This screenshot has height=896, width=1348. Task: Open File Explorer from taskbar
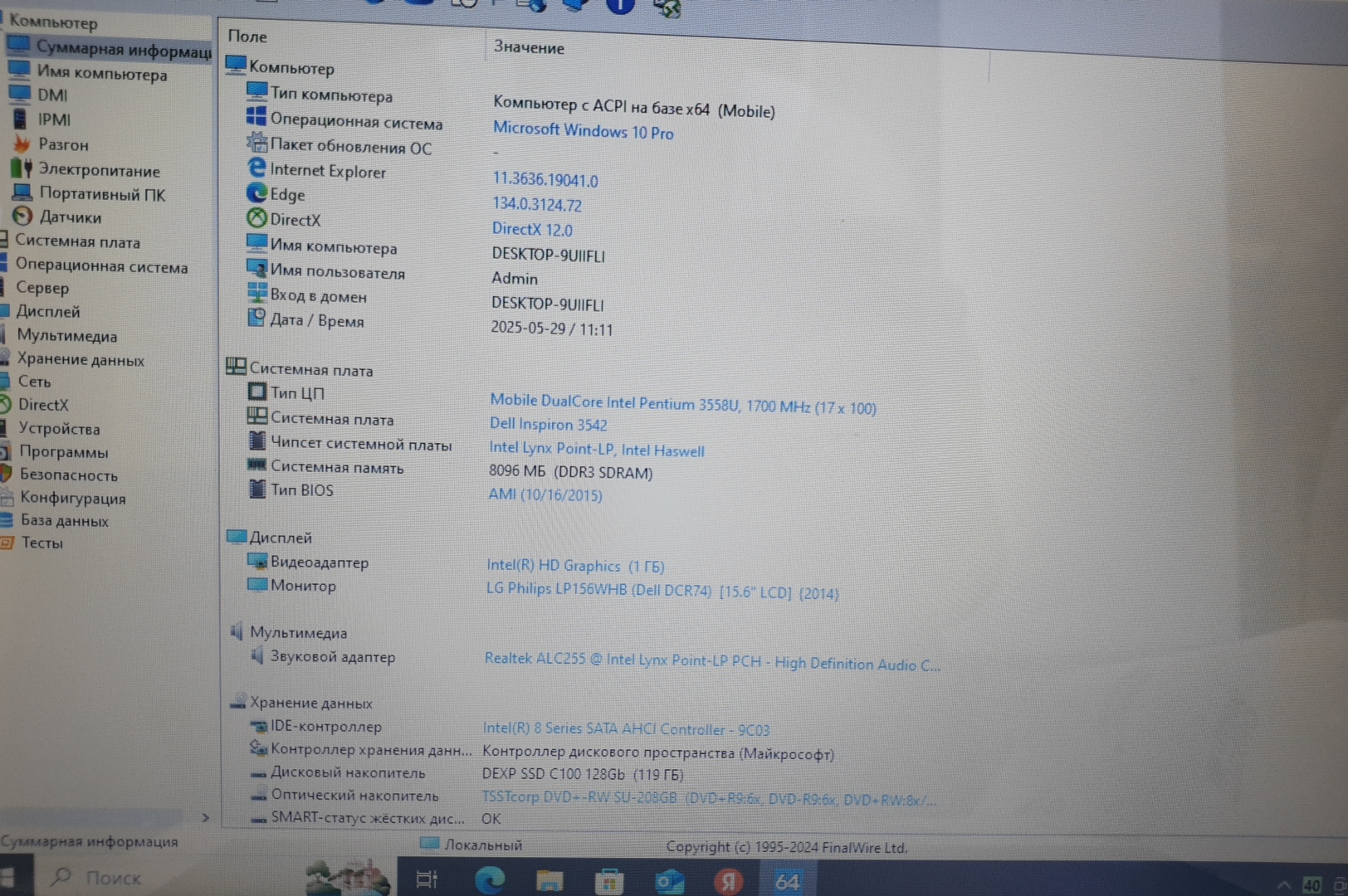point(549,880)
